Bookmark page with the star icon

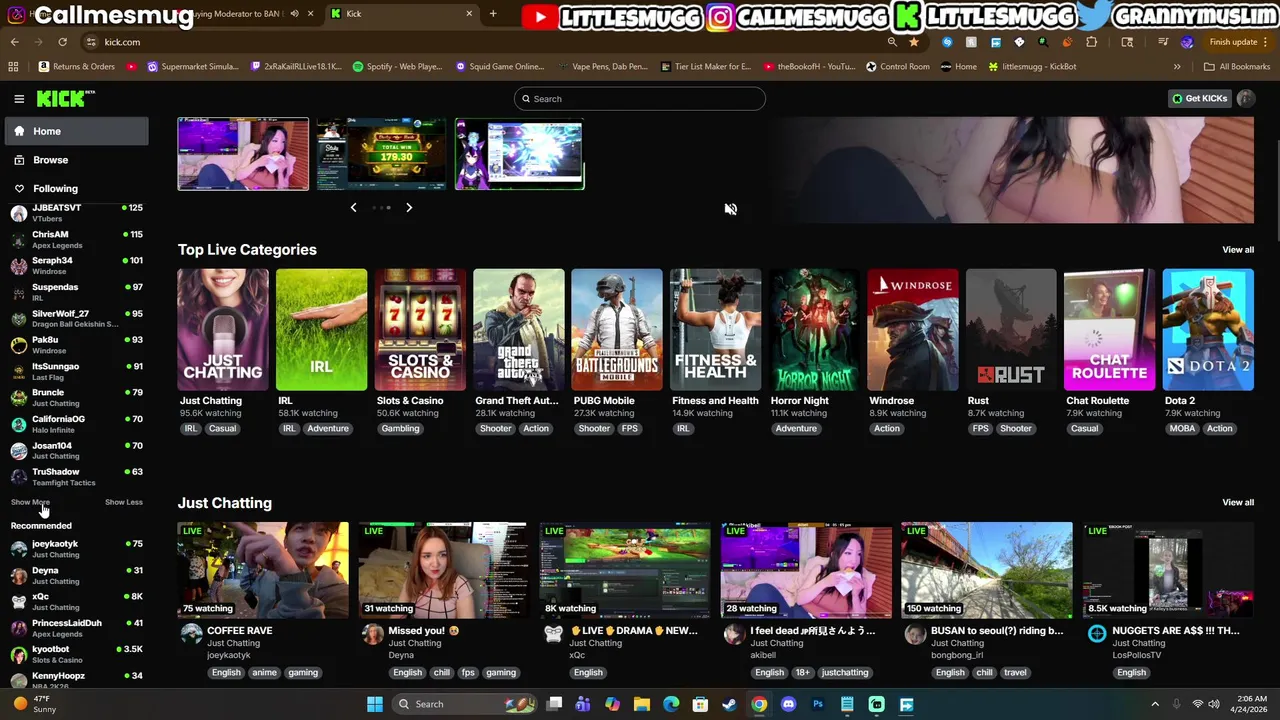913,42
